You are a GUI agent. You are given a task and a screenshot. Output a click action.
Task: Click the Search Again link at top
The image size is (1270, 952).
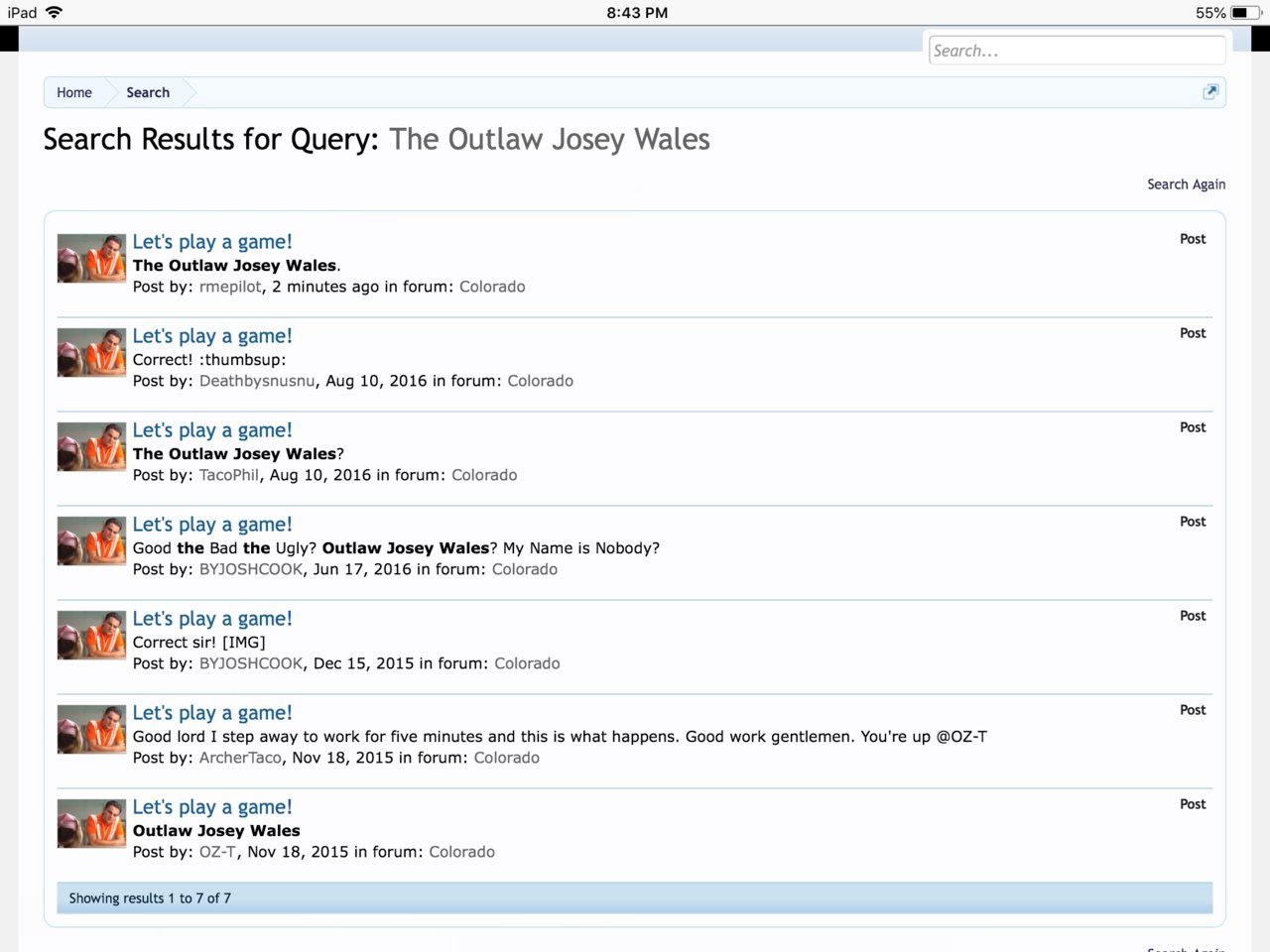1186,184
